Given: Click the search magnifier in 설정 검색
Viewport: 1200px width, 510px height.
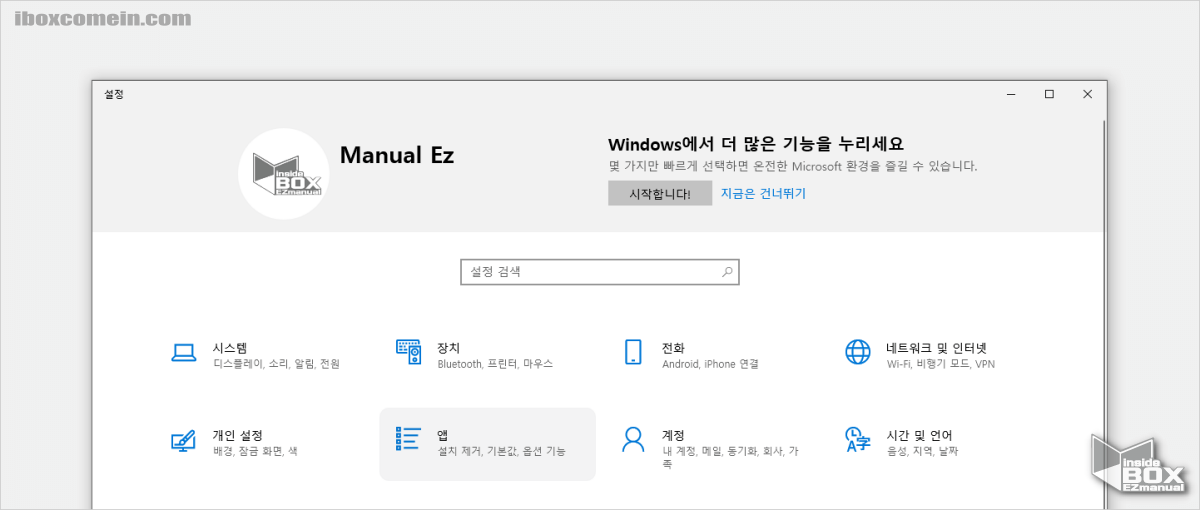Looking at the screenshot, I should pos(727,271).
